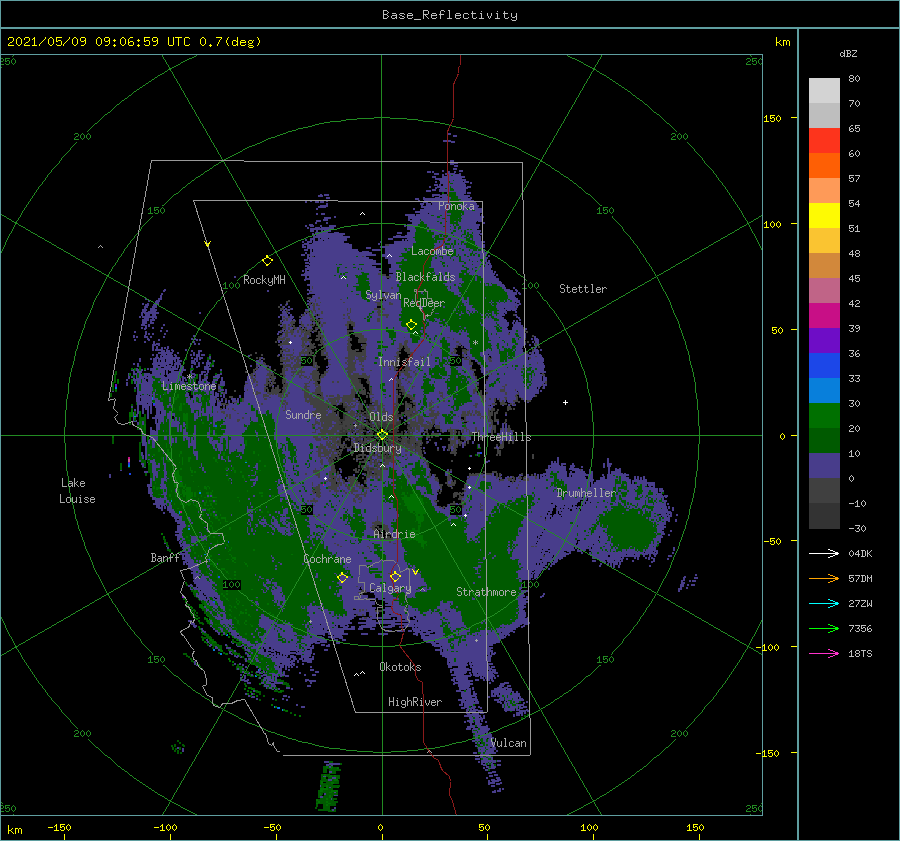Click the RedDeer city label

click(424, 303)
